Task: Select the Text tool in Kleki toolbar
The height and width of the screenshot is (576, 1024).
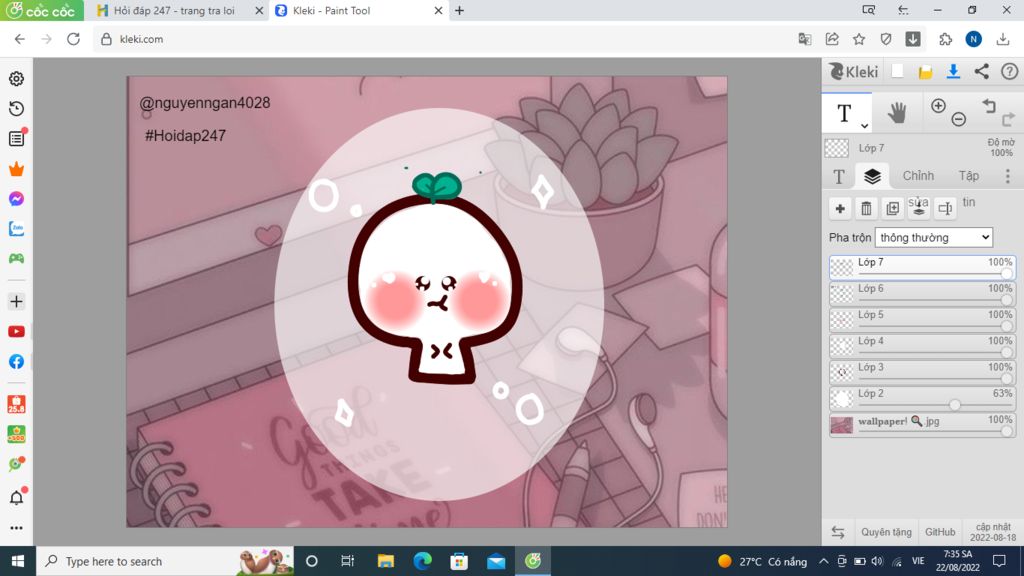Action: [x=844, y=113]
